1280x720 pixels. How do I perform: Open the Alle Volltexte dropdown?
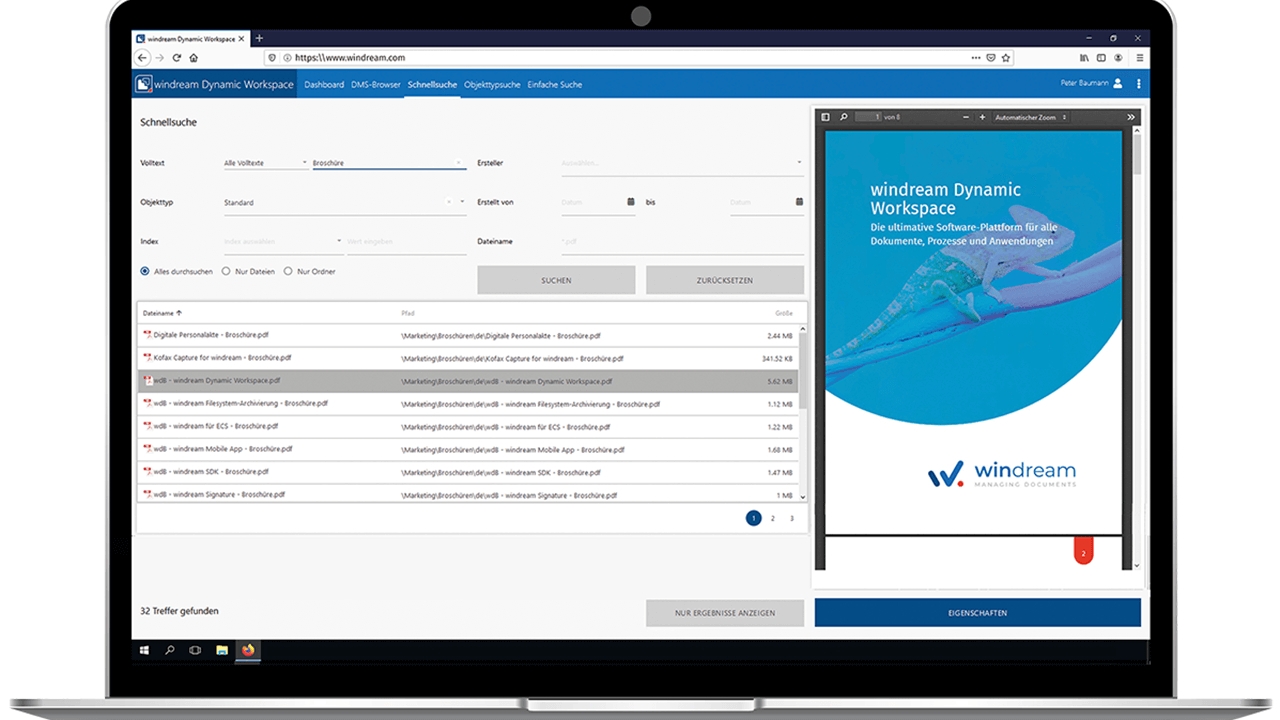(x=266, y=162)
